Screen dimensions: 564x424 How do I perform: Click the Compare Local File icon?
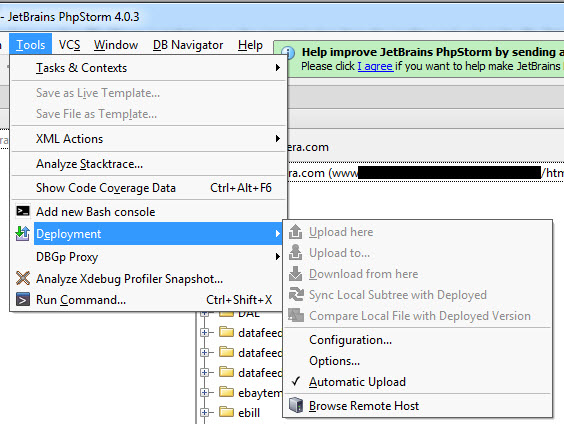click(296, 315)
